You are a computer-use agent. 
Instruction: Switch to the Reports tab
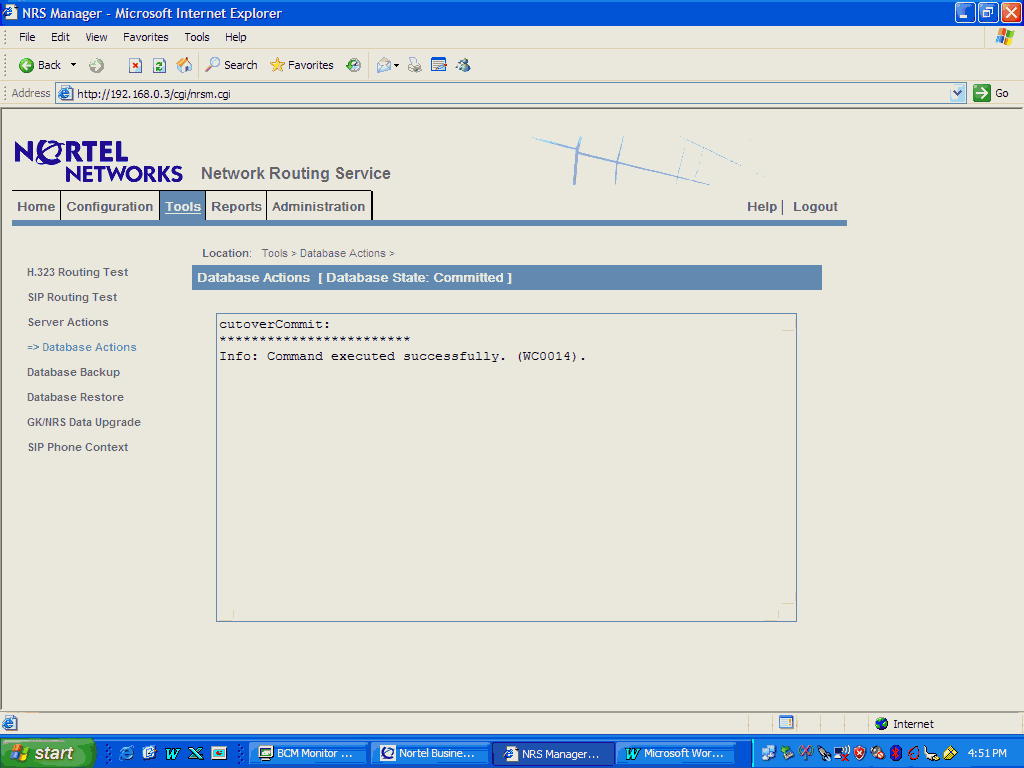point(236,206)
